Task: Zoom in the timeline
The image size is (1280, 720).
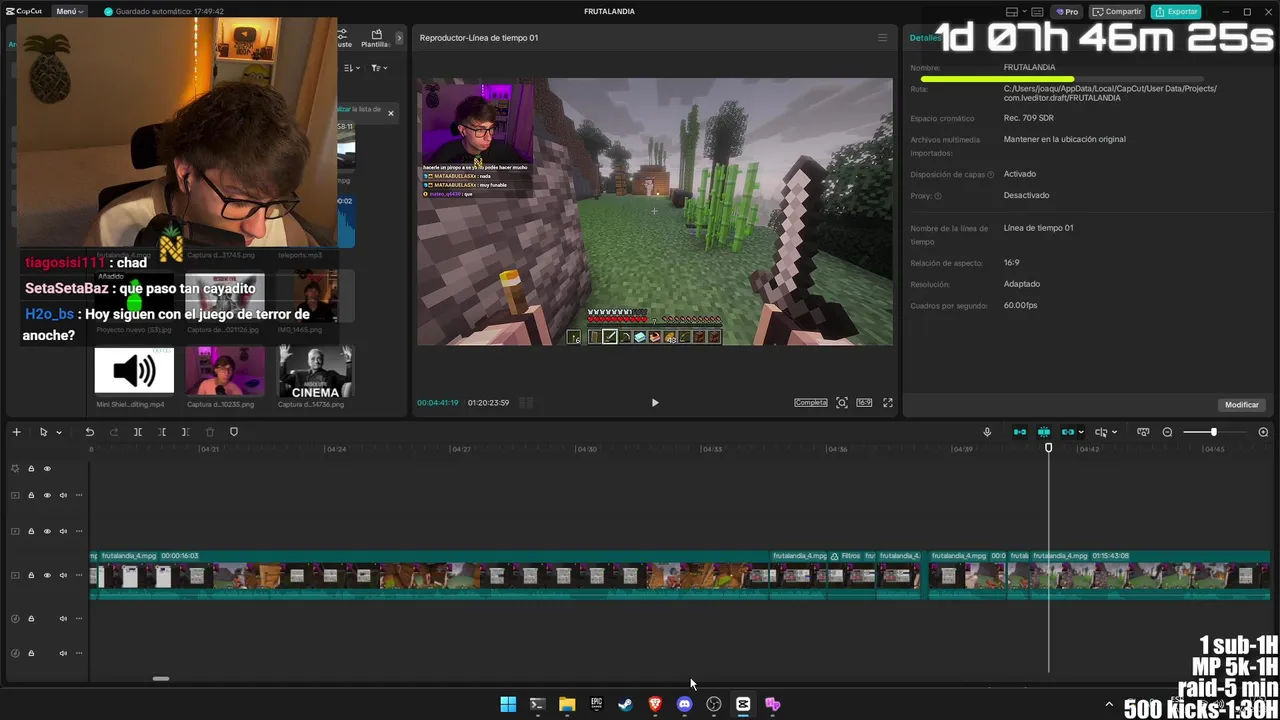Action: tap(1263, 432)
